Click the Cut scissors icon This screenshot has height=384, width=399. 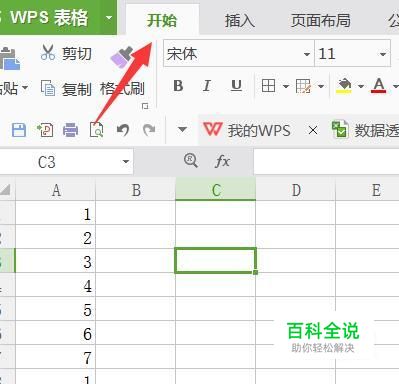coord(48,53)
